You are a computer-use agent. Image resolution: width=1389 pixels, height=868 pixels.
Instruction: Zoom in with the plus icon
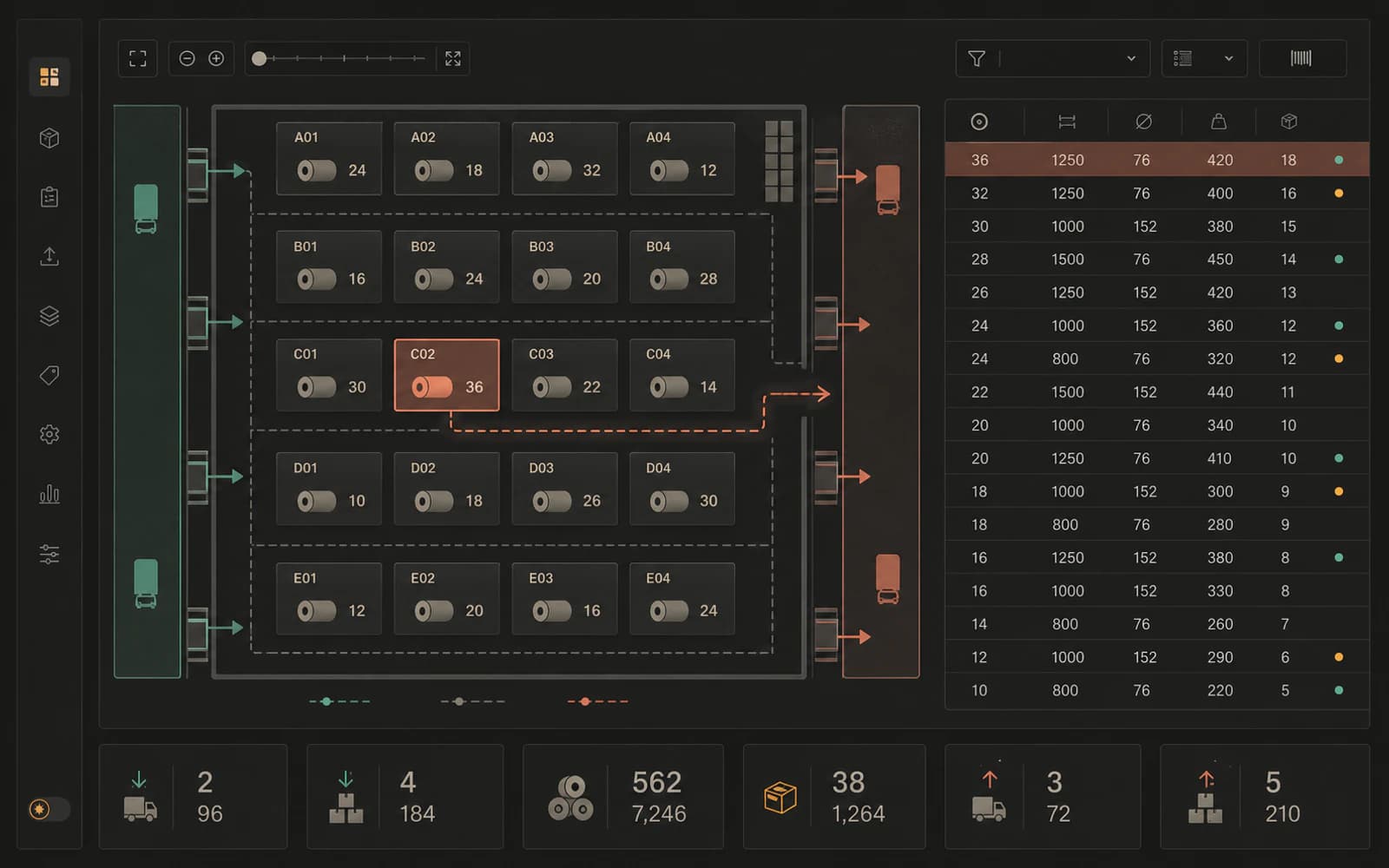(216, 58)
